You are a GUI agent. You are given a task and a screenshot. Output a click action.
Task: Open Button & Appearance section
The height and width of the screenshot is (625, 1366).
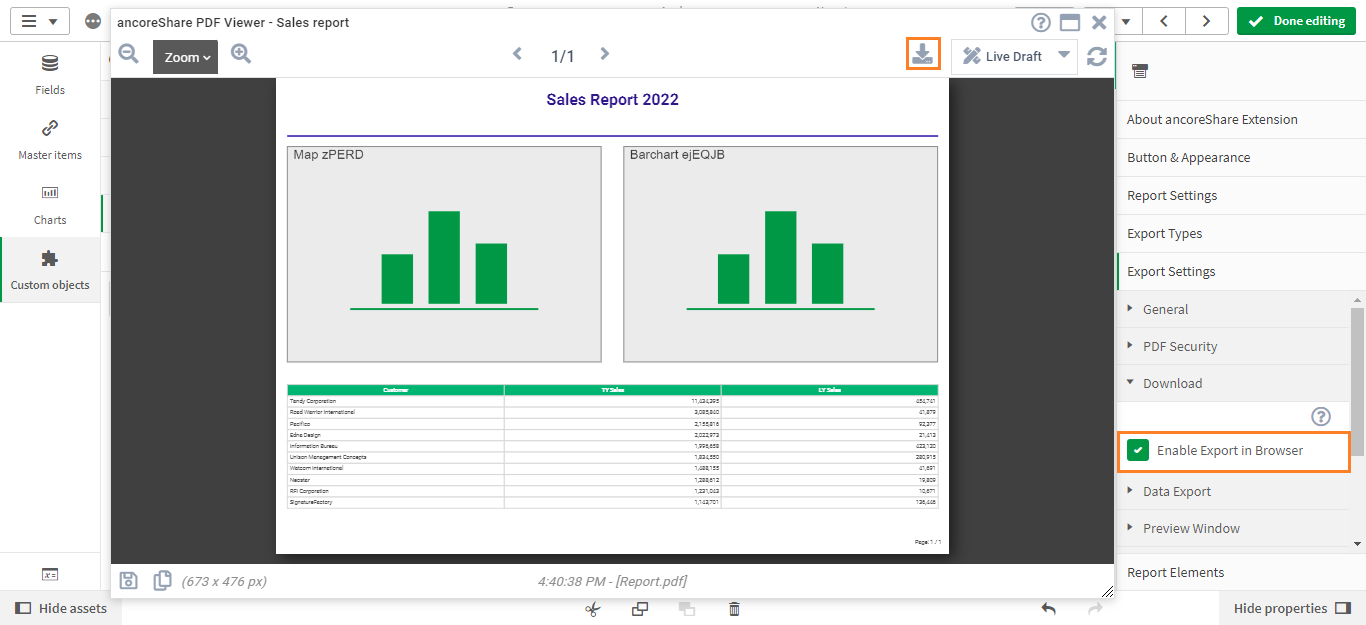pyautogui.click(x=1240, y=157)
